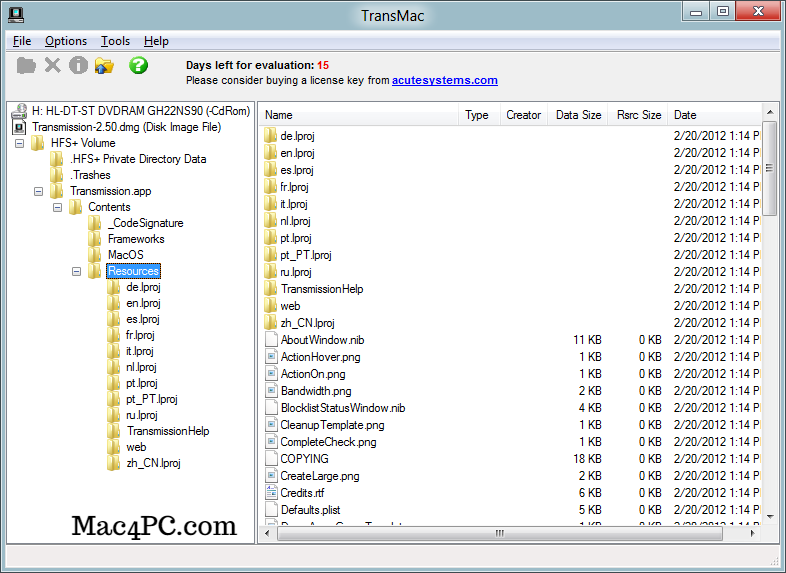Sort file list by Name column
Screen dimensions: 786x573
(359, 115)
